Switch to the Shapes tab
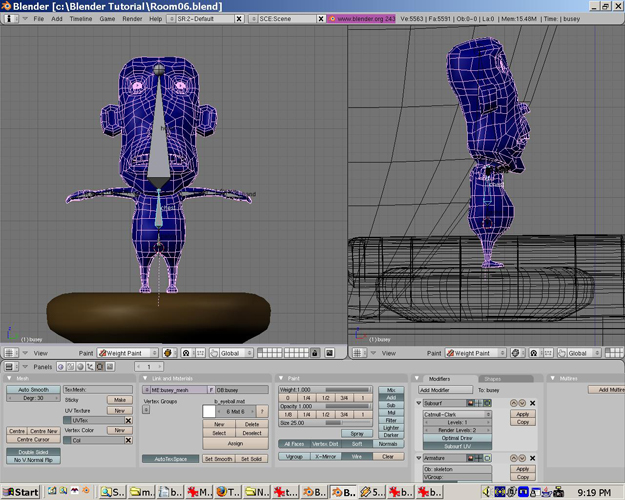 point(493,378)
